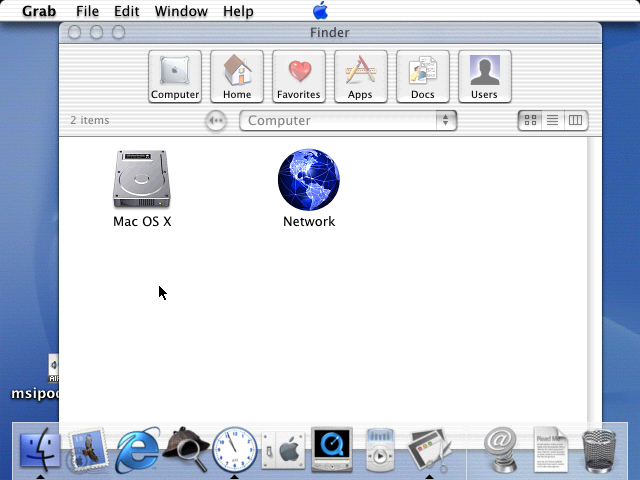Minimize the Finder window to Dock
This screenshot has width=640, height=480.
tap(96, 32)
